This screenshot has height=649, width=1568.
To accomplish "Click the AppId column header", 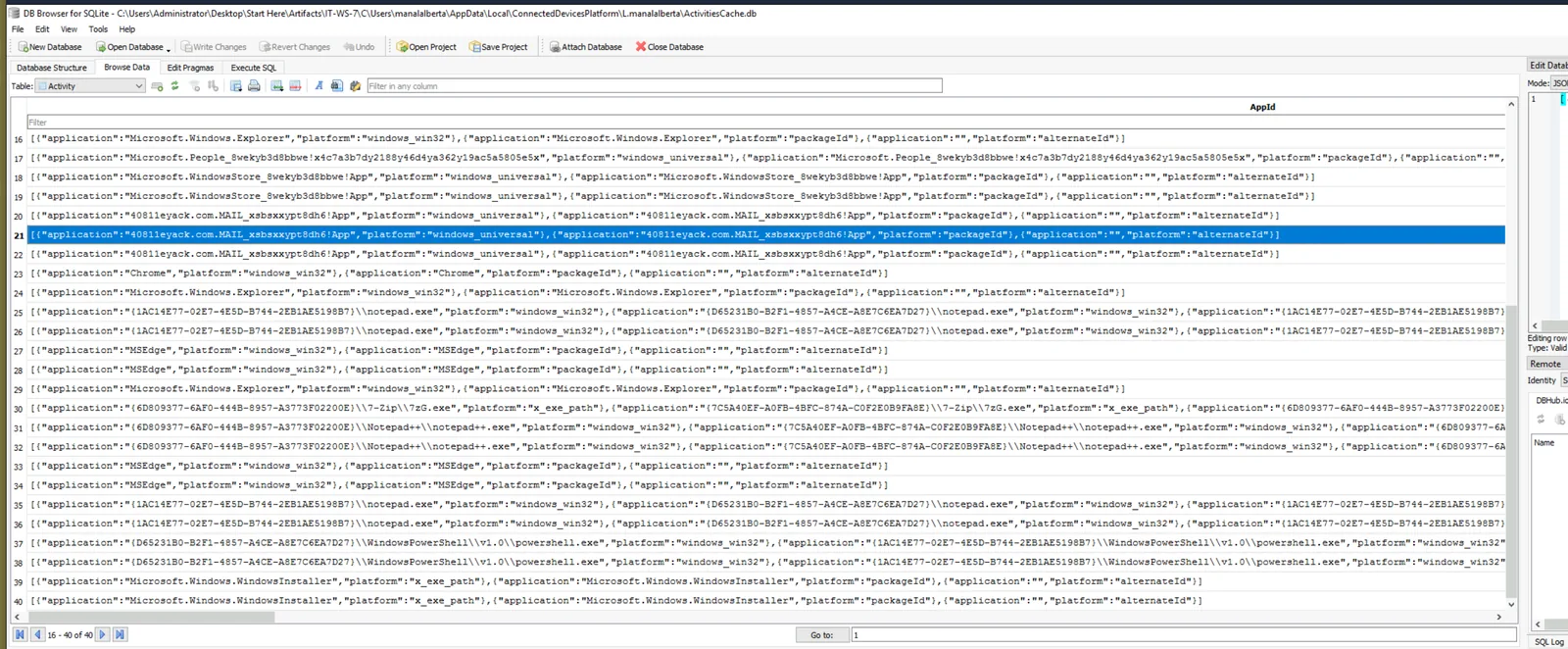I will [x=1262, y=107].
